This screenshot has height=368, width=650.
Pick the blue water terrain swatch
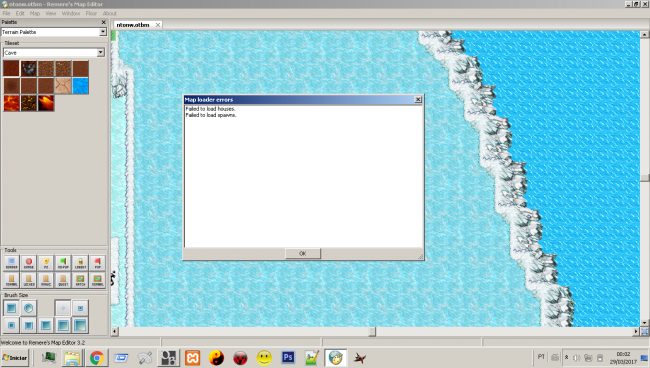click(x=80, y=86)
